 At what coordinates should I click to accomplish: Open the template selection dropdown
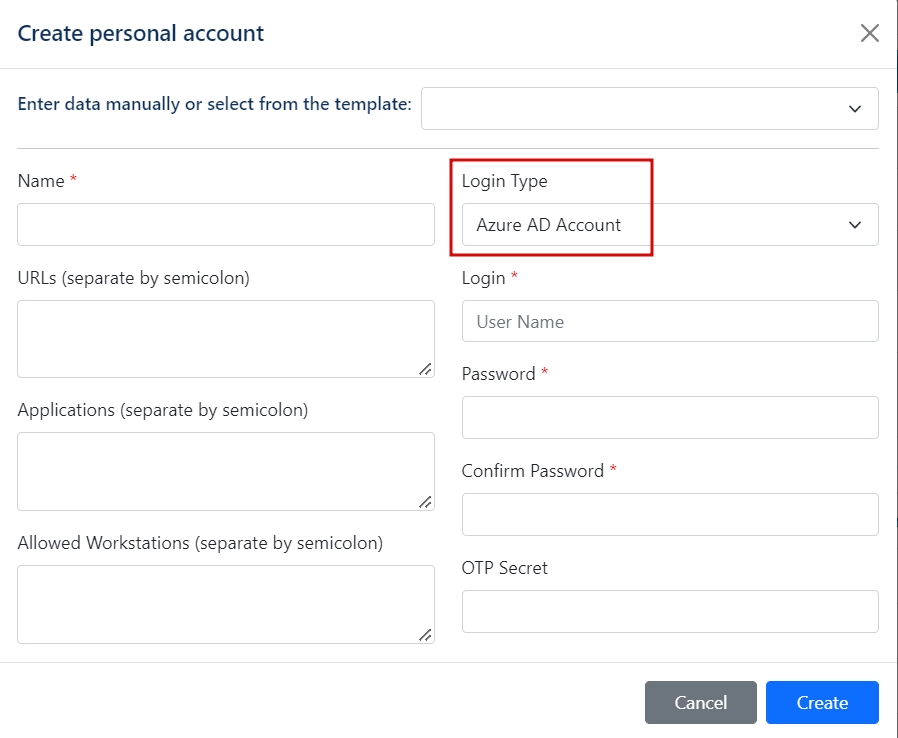(x=649, y=108)
